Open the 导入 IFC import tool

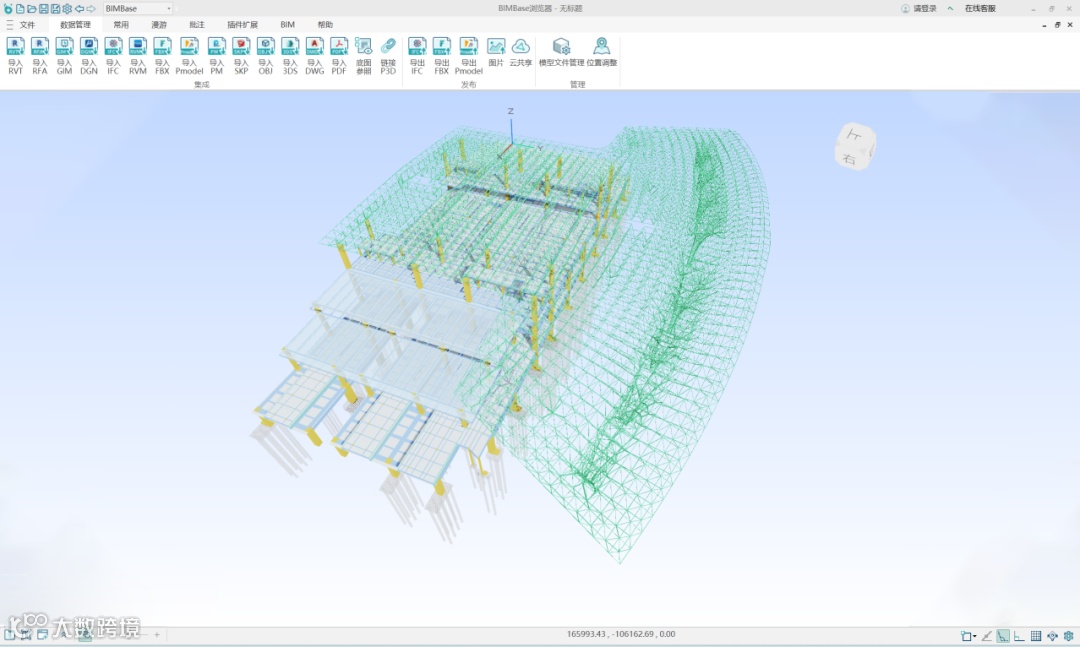[x=113, y=56]
